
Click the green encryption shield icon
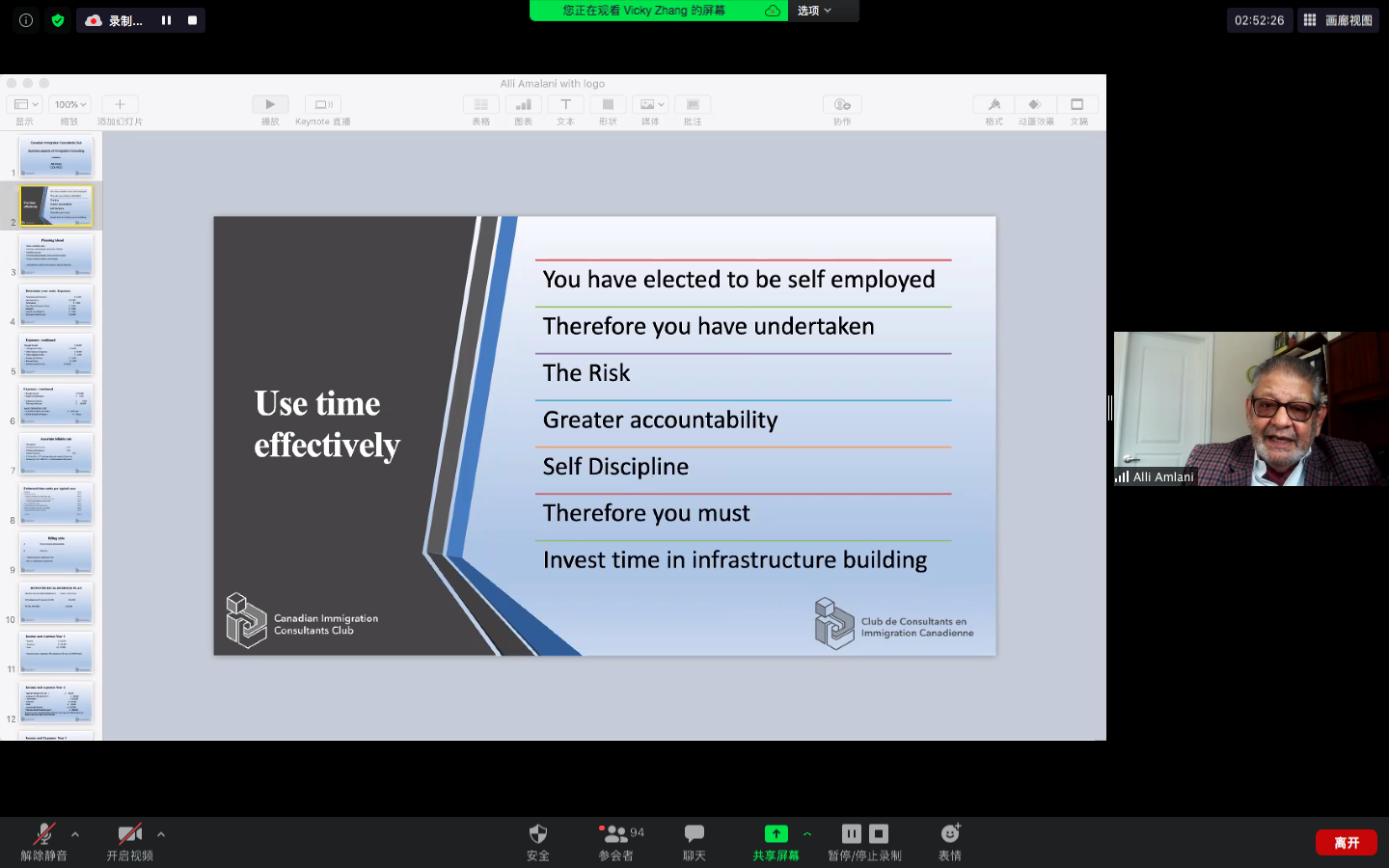click(58, 20)
